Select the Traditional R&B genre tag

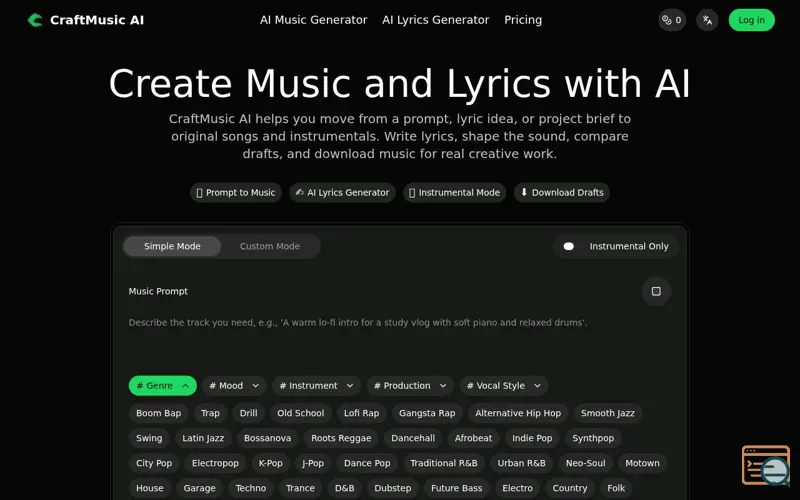pyautogui.click(x=444, y=463)
